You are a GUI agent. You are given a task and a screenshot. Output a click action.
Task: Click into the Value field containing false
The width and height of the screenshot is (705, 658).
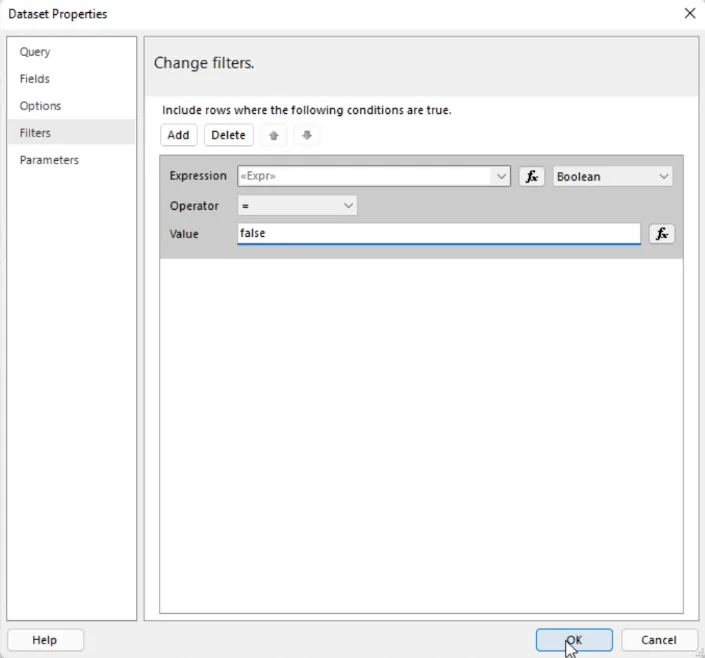[x=439, y=233]
